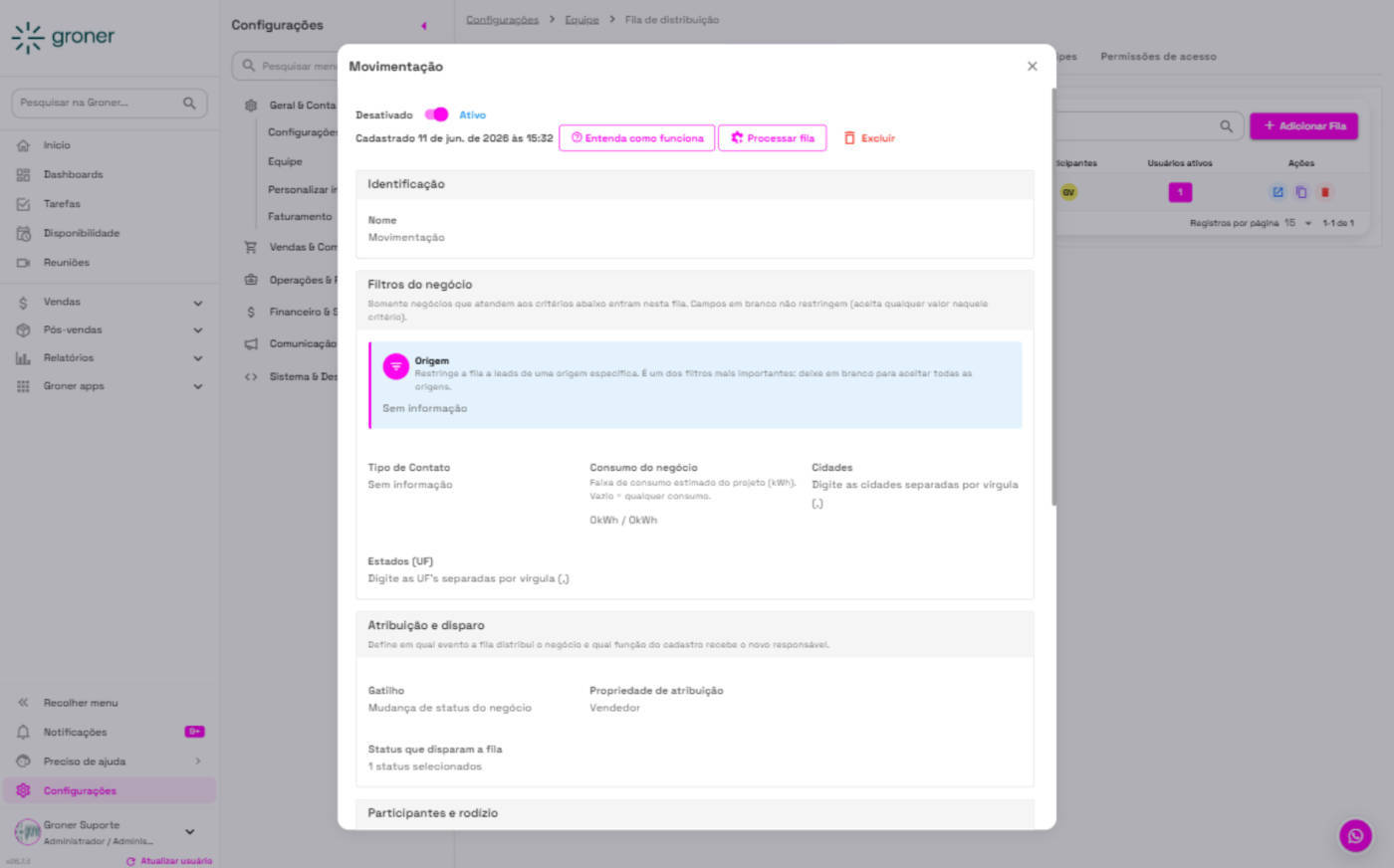The image size is (1394, 868).
Task: Click the Pesquisar na Groner search field
Action: click(x=109, y=103)
